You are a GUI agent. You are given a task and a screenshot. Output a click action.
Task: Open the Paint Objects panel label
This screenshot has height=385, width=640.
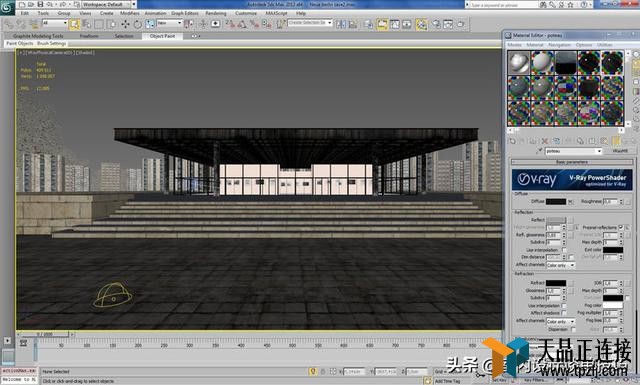pos(20,43)
